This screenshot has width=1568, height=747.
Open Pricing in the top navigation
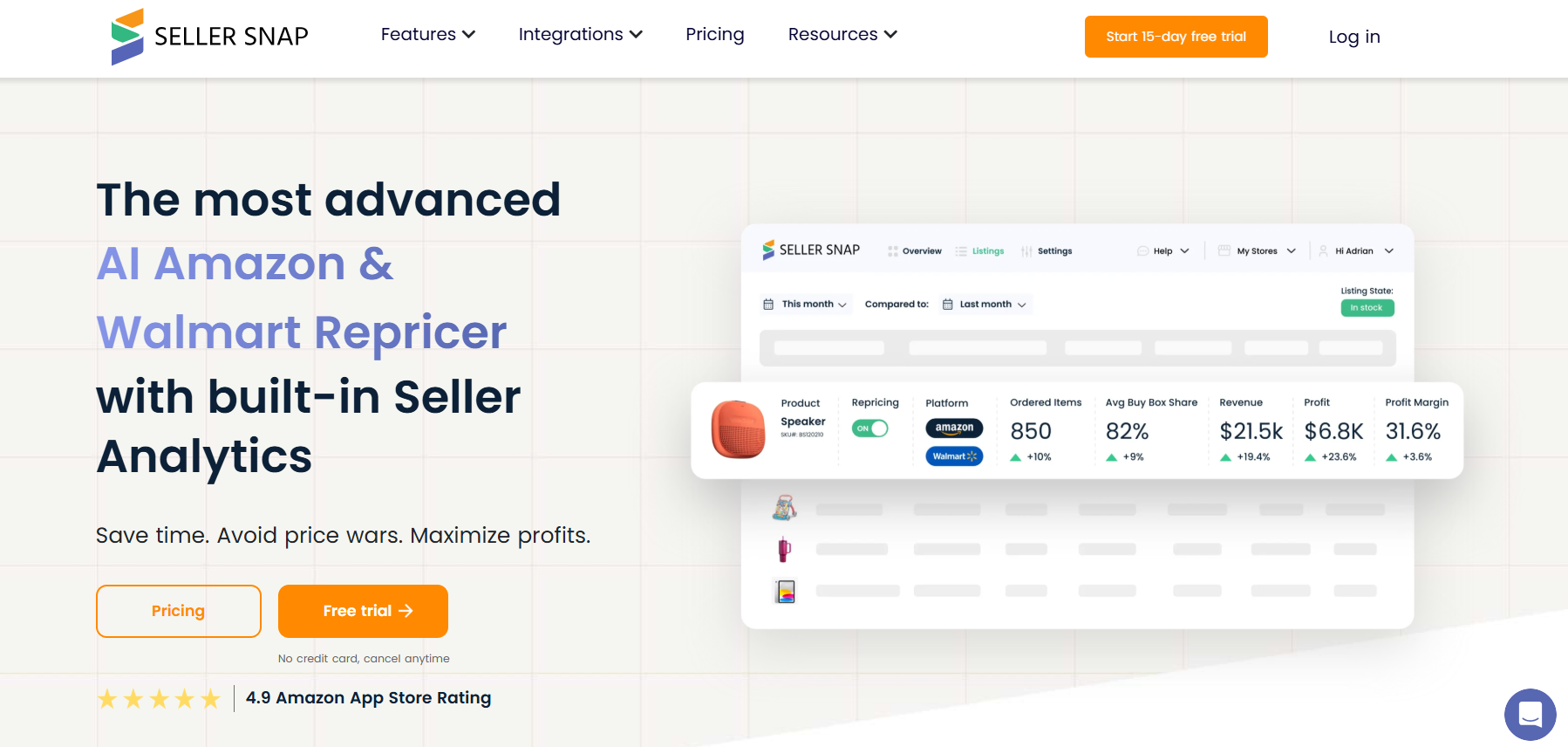pyautogui.click(x=715, y=35)
